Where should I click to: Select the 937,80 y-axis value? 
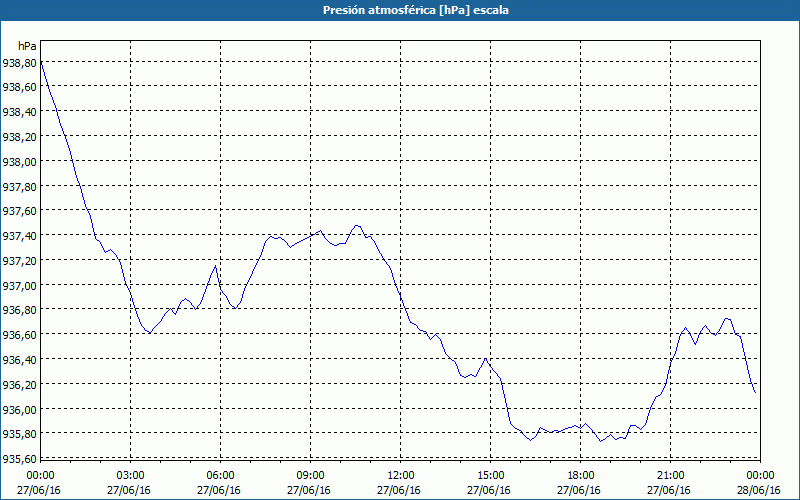pyautogui.click(x=20, y=187)
